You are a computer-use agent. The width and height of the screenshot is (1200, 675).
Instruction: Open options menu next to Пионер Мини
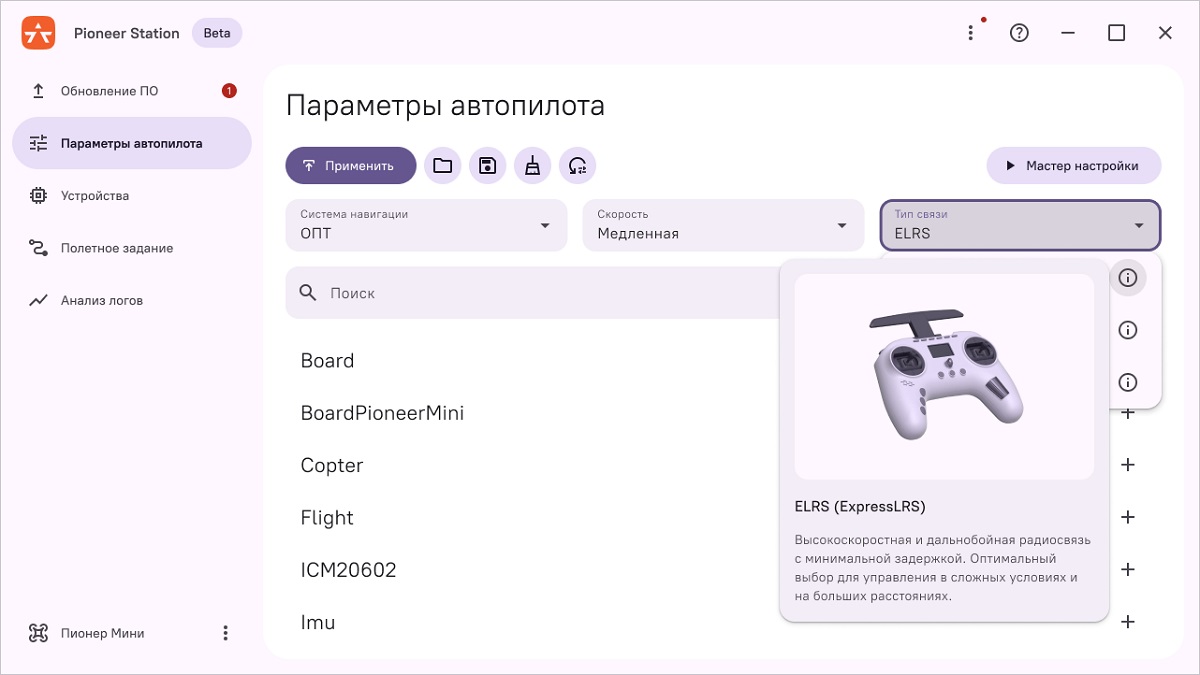(x=225, y=633)
